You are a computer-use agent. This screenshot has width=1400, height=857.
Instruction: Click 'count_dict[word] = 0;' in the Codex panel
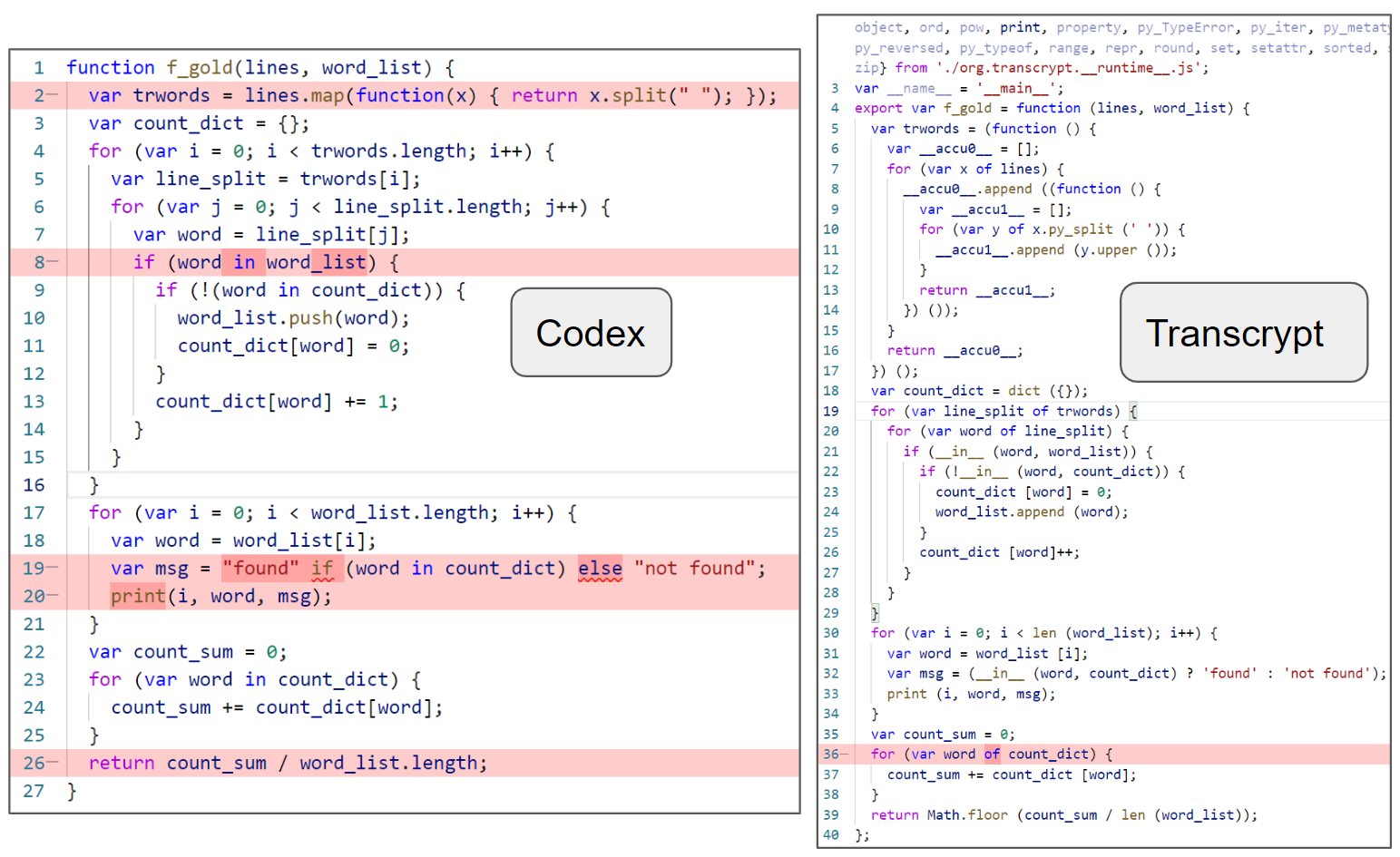[294, 346]
